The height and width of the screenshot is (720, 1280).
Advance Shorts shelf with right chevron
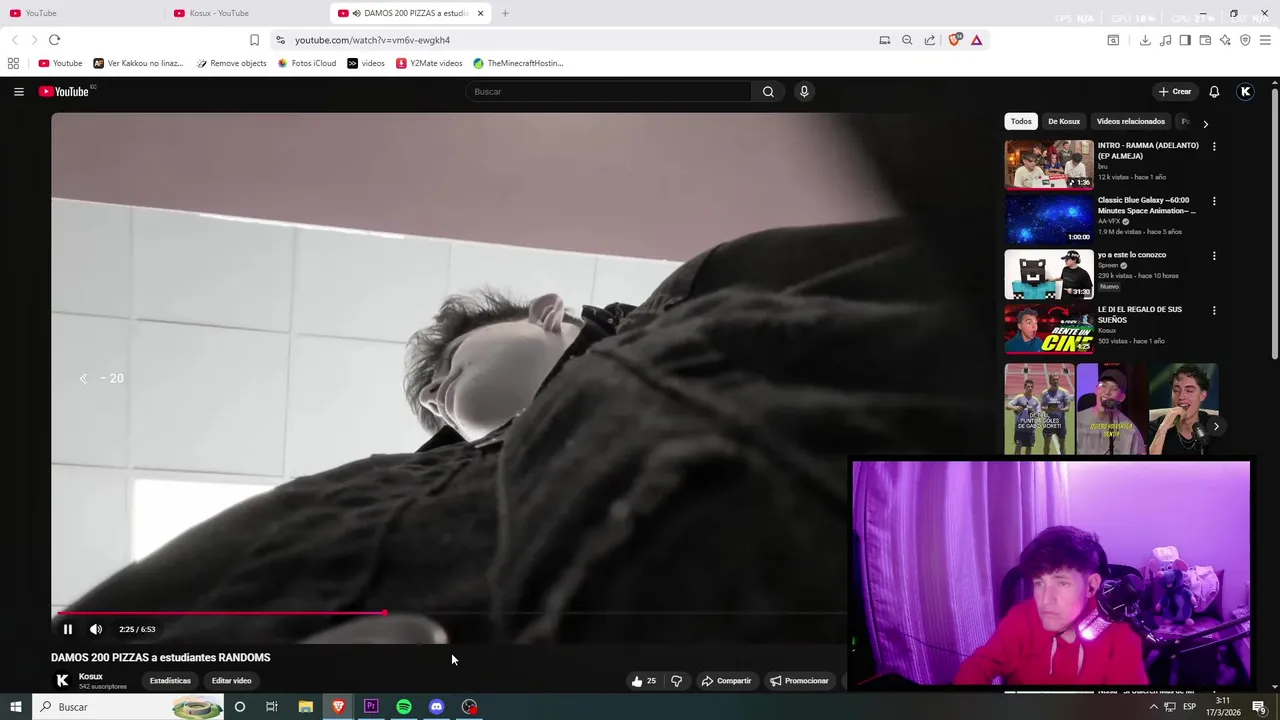tap(1216, 426)
